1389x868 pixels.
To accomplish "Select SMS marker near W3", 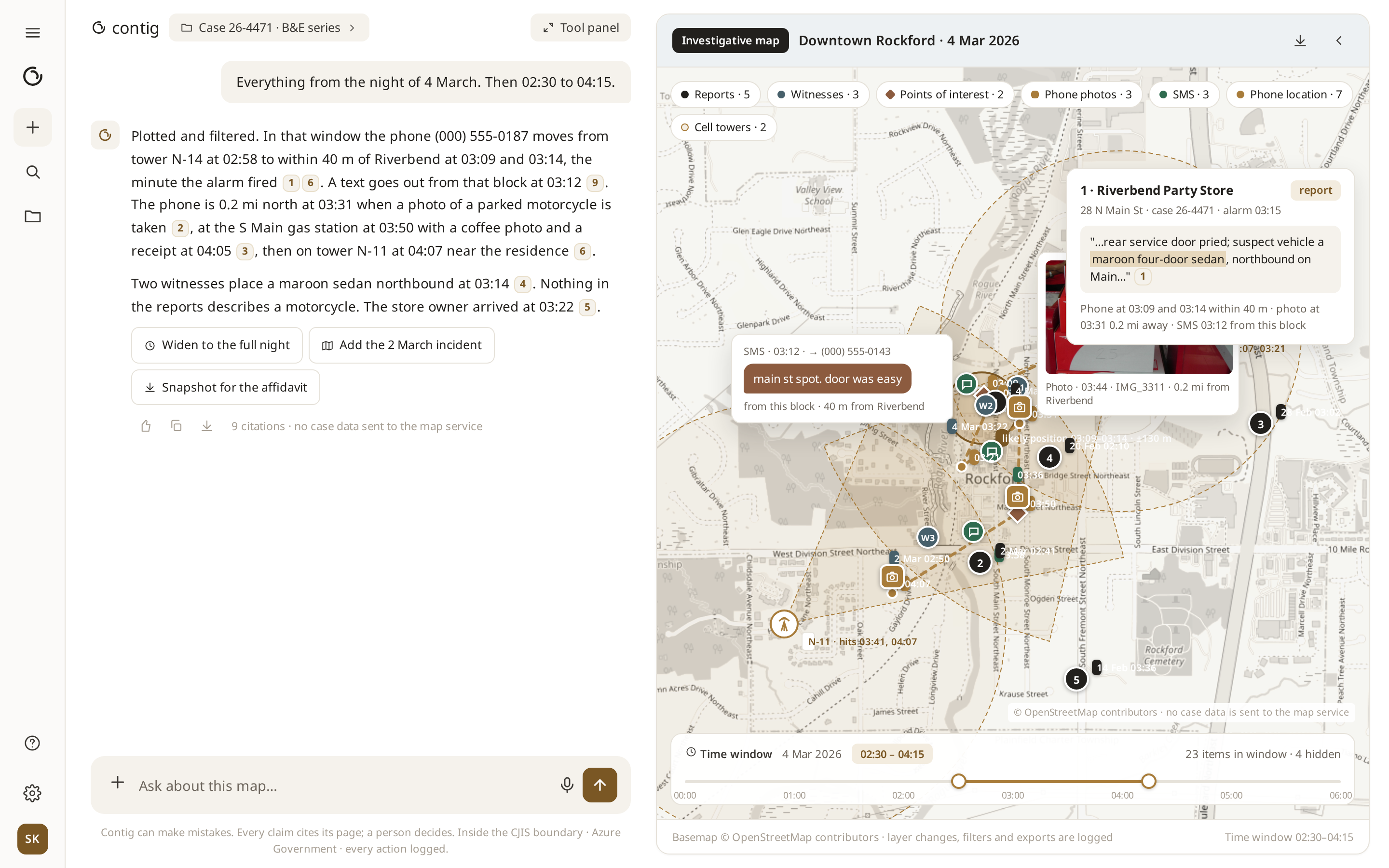I will (x=973, y=531).
